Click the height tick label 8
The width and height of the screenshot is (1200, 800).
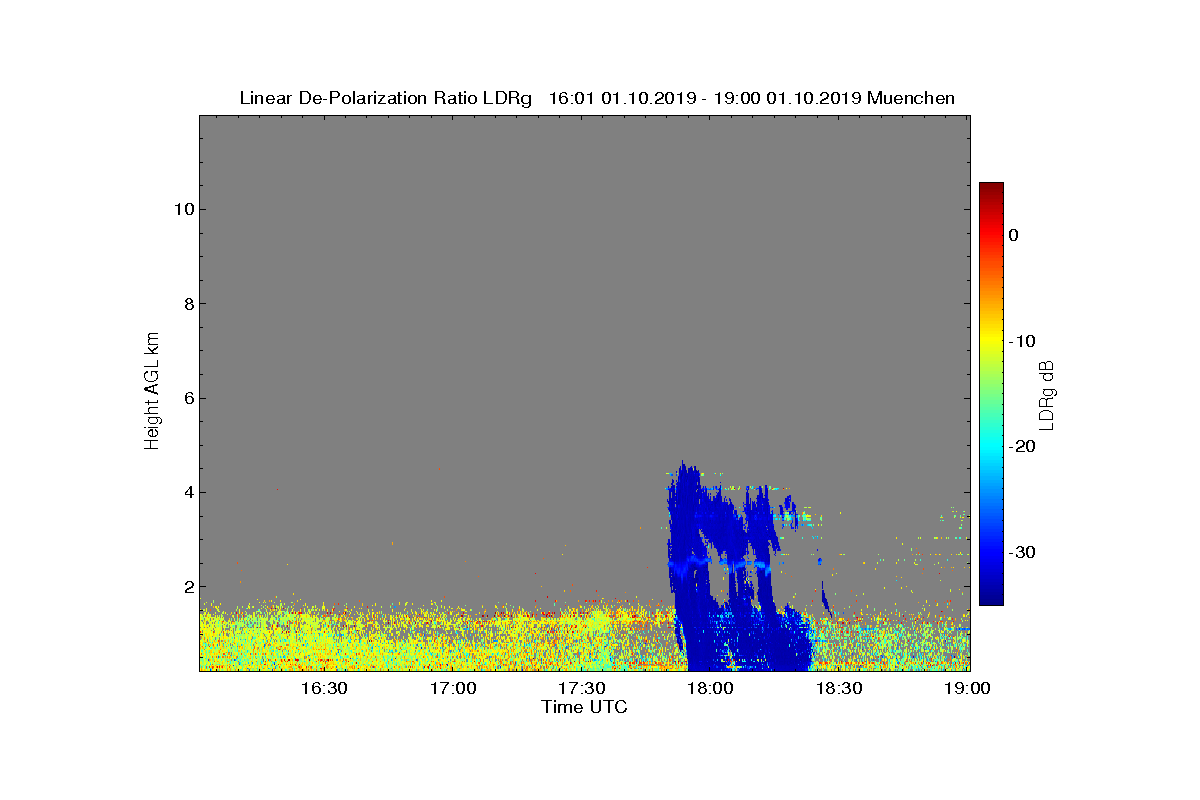pos(187,304)
